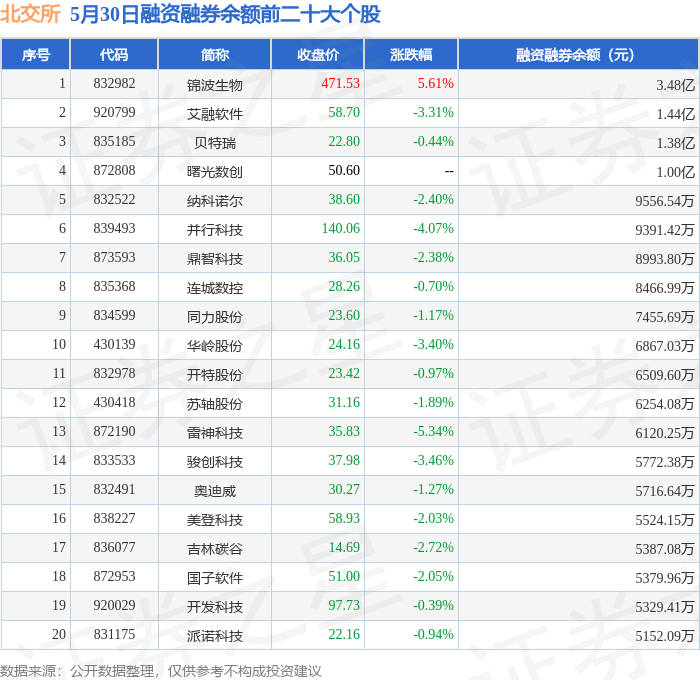This screenshot has height=680, width=700.
Task: Select stock name 艾融软件
Action: click(x=215, y=114)
